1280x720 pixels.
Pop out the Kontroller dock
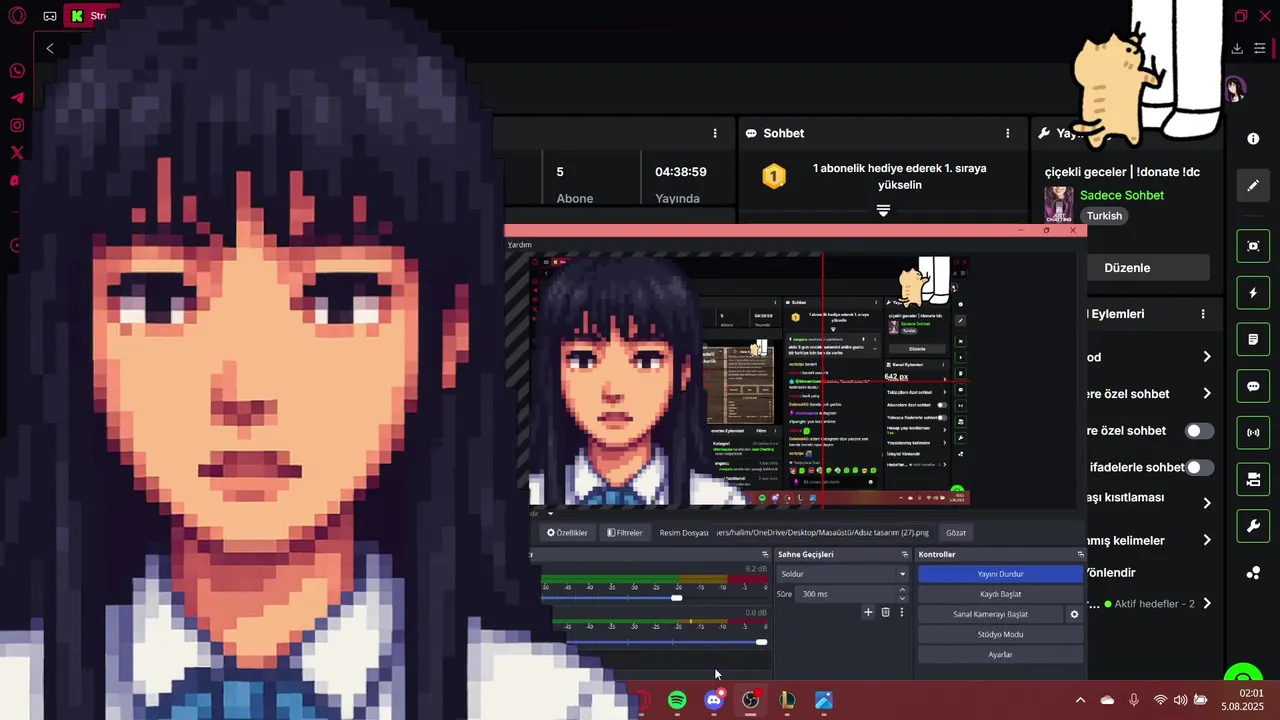coord(1080,554)
